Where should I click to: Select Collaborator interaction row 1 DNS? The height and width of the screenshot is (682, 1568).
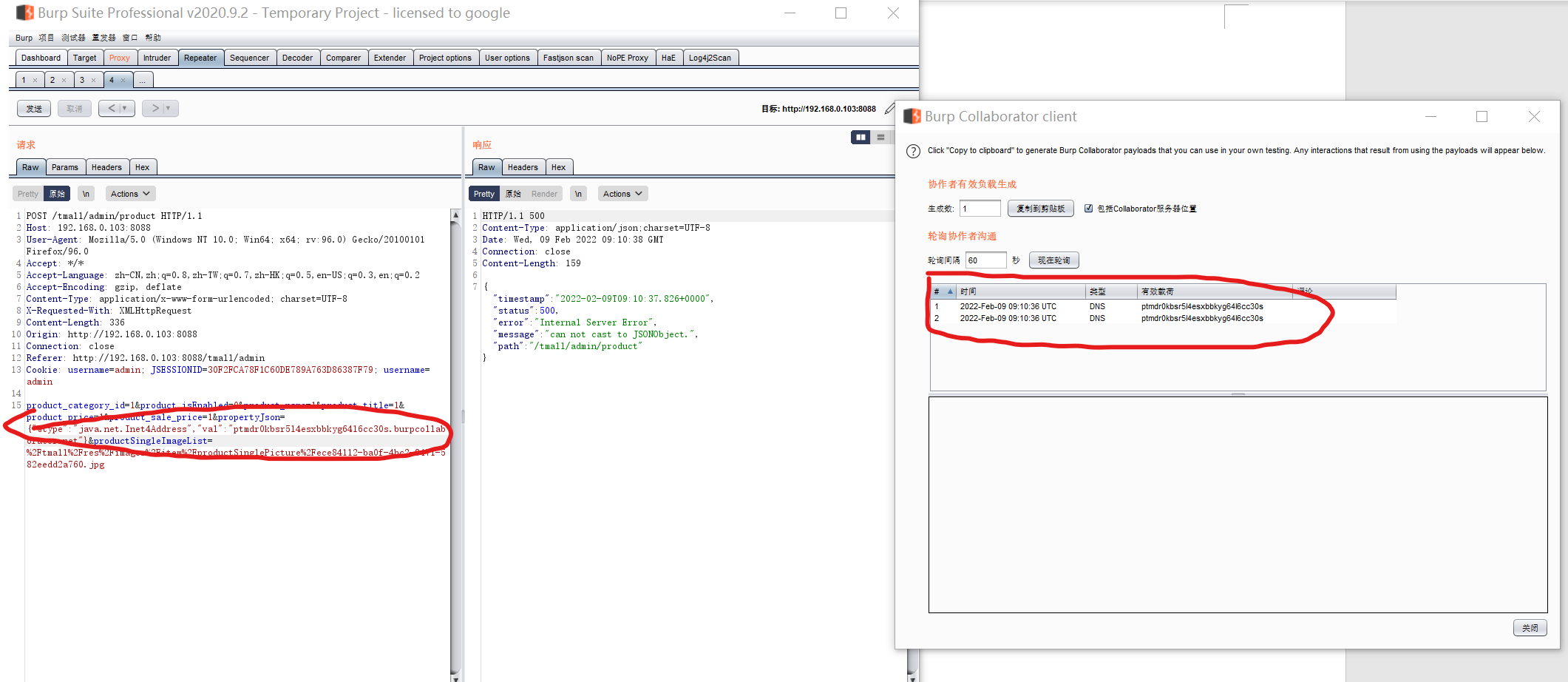pos(1163,306)
